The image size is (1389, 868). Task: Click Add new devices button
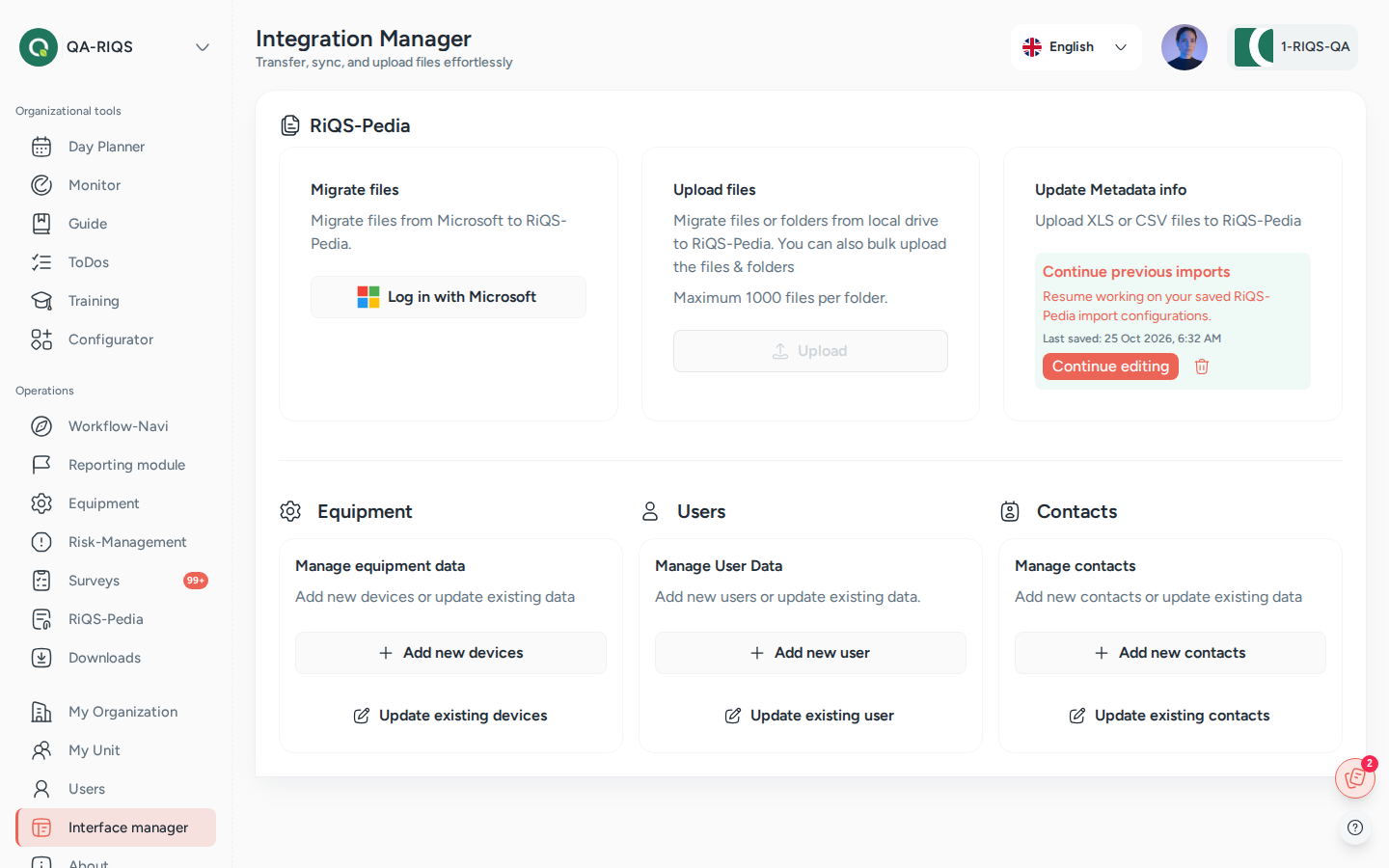click(x=450, y=653)
